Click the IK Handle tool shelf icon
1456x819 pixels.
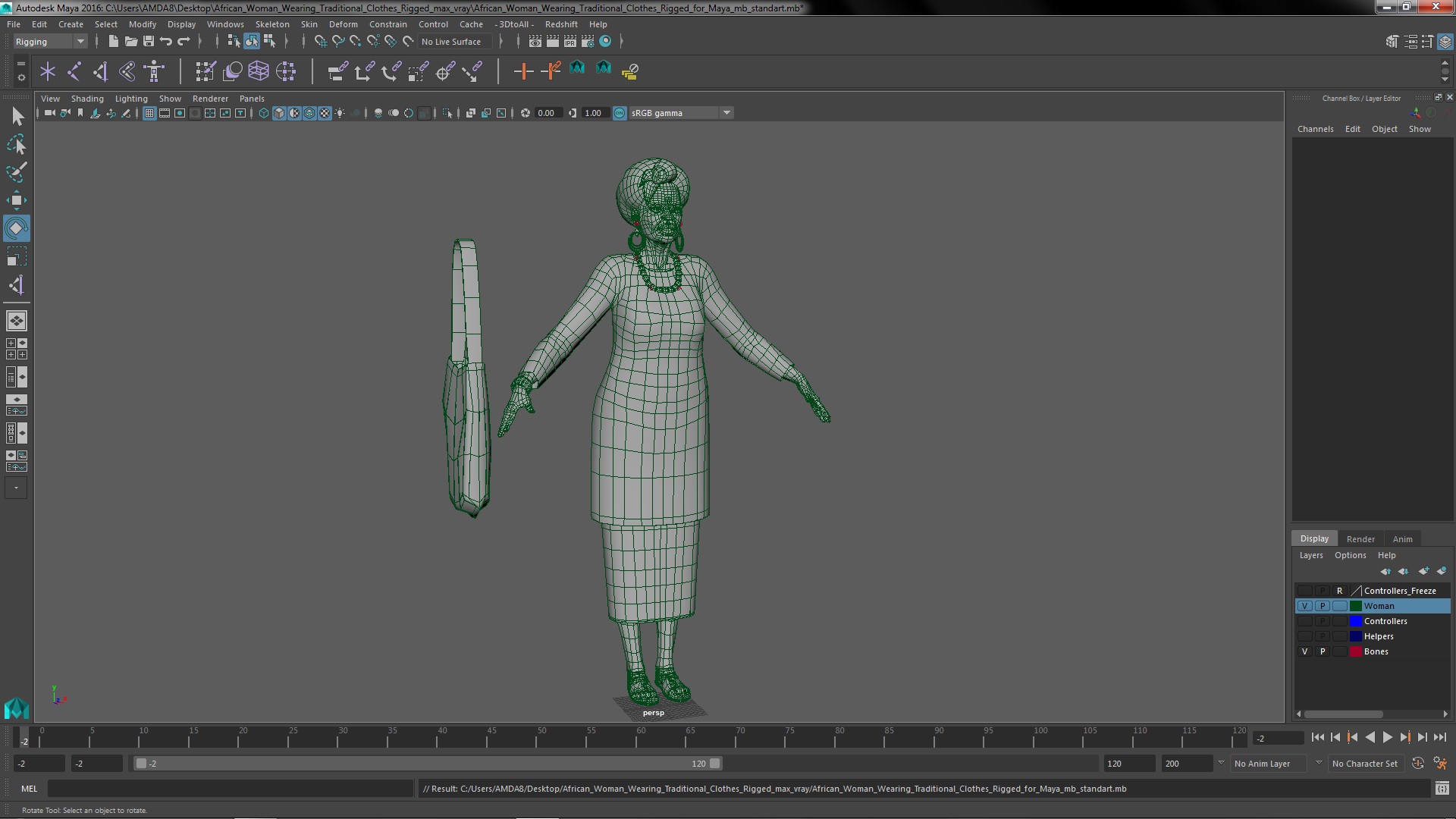(x=101, y=71)
